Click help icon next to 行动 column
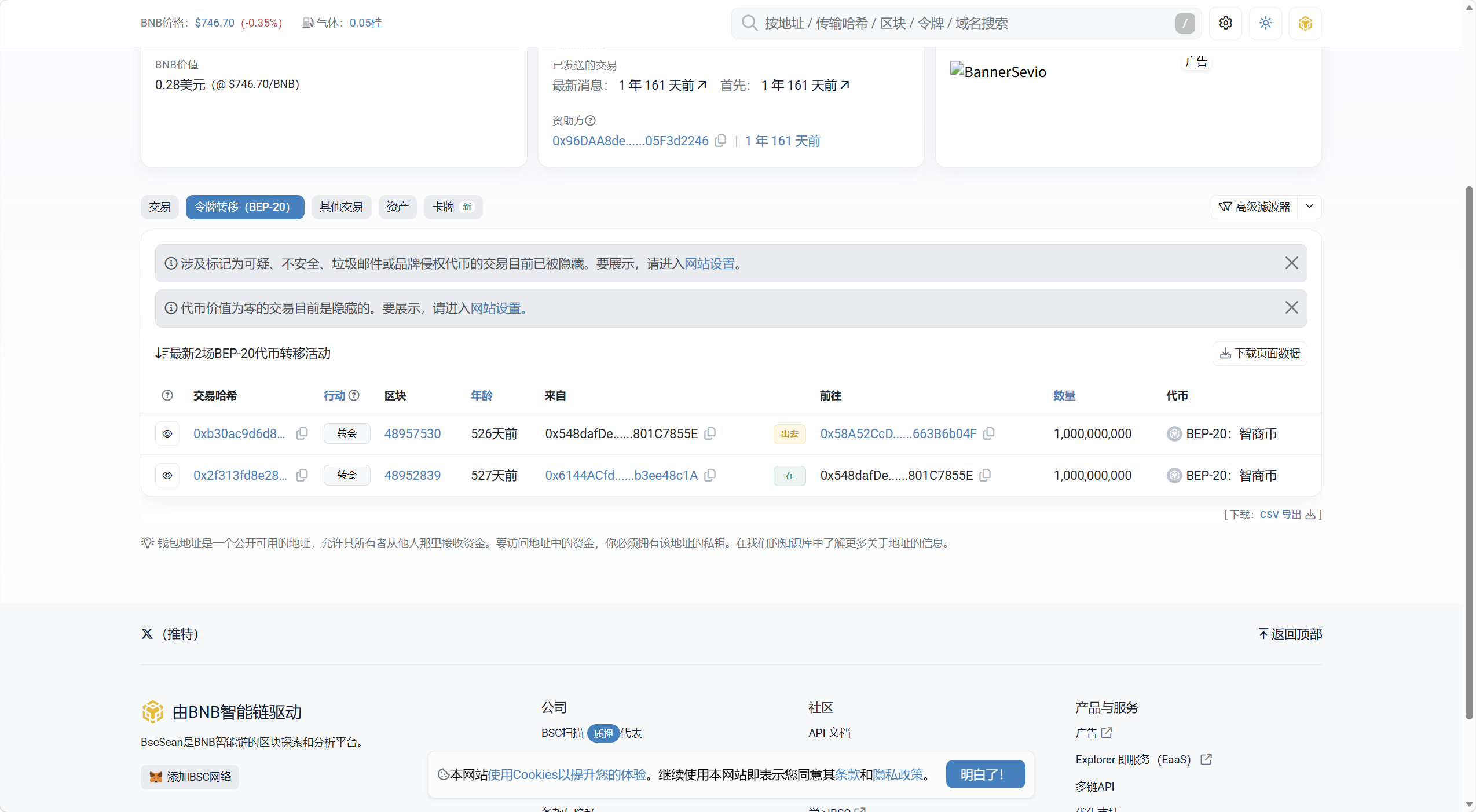 pos(354,395)
